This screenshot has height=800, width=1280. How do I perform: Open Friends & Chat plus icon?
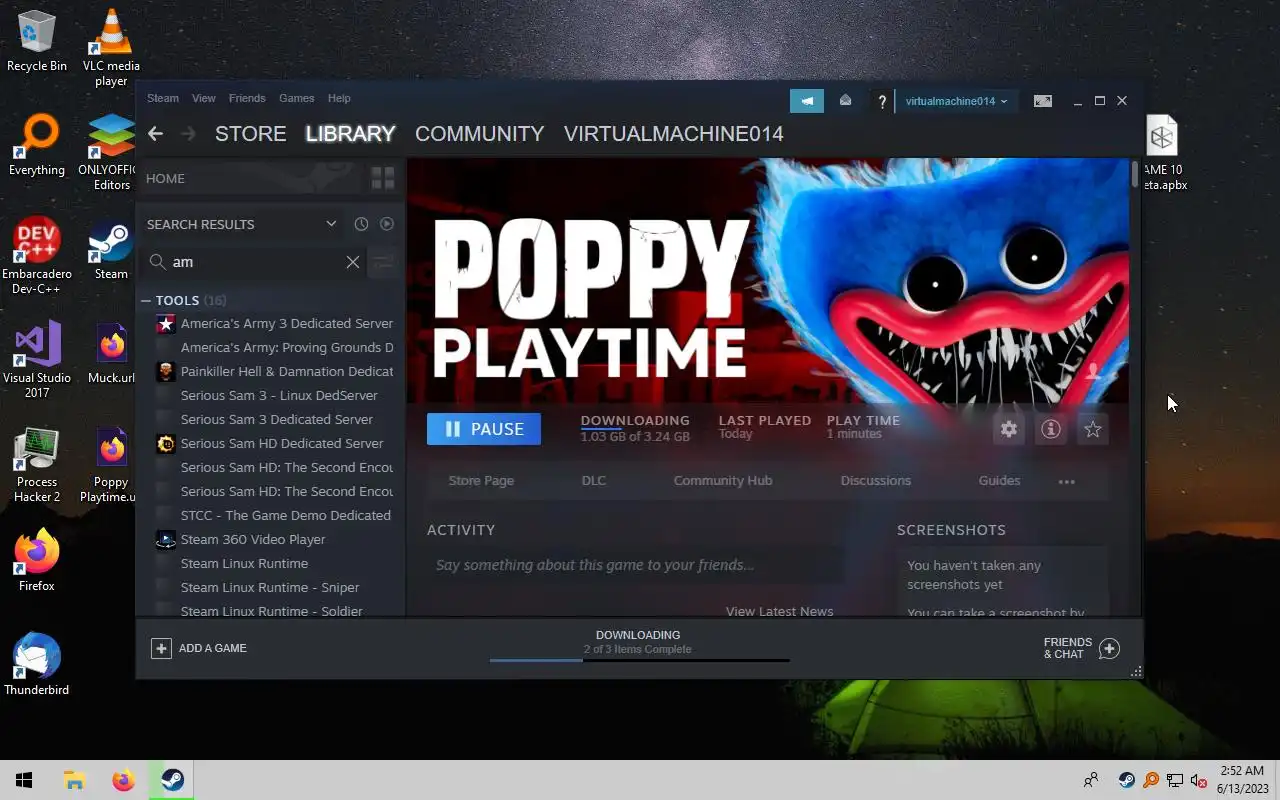pyautogui.click(x=1109, y=648)
